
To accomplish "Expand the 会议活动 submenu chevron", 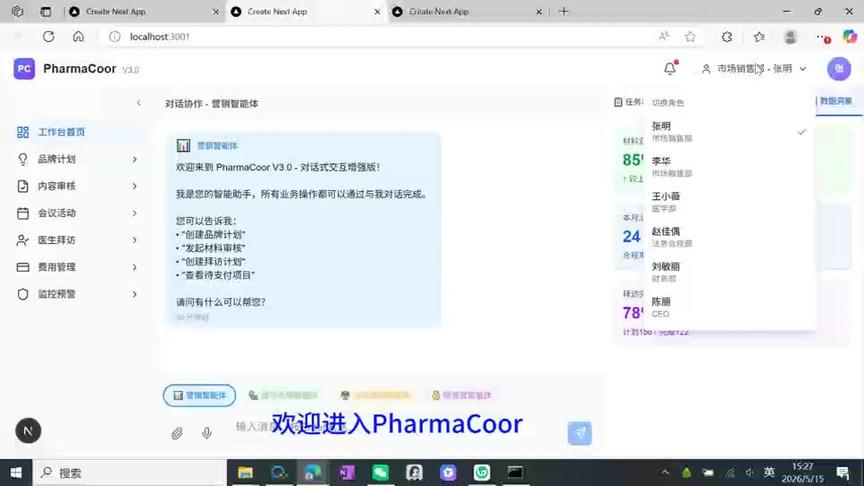I will (134, 213).
